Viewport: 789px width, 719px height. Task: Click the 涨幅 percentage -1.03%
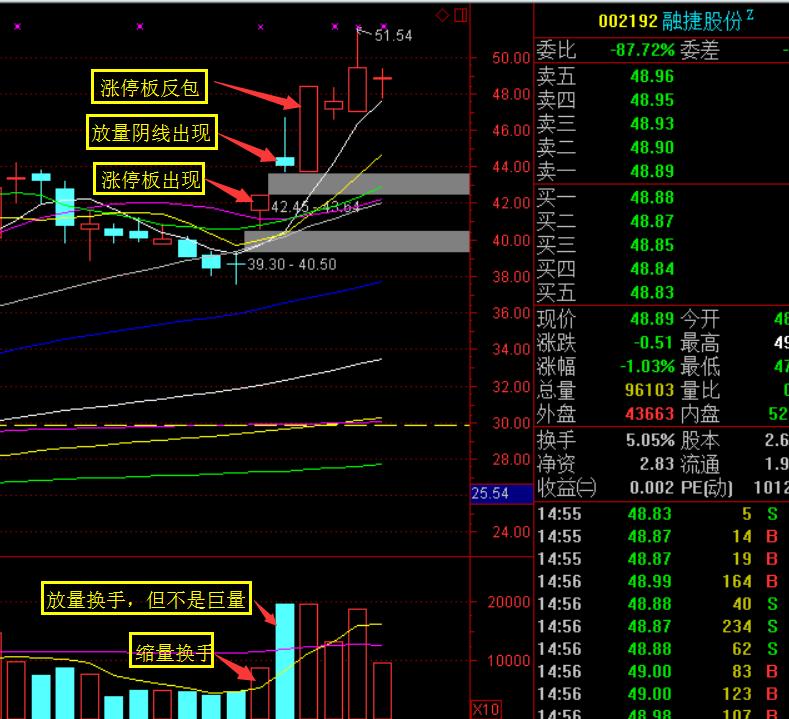point(647,366)
